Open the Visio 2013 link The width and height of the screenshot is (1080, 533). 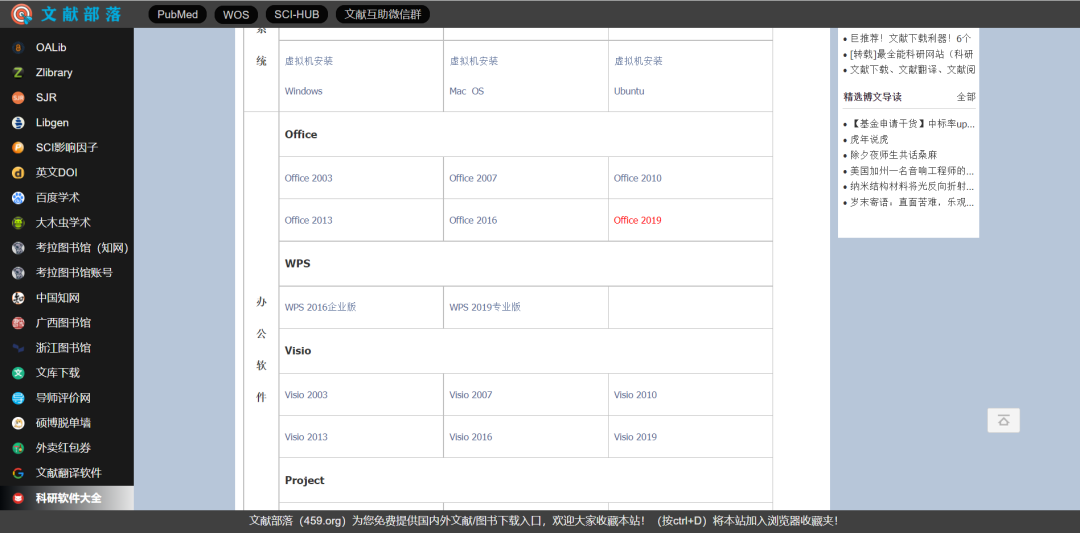(x=307, y=437)
